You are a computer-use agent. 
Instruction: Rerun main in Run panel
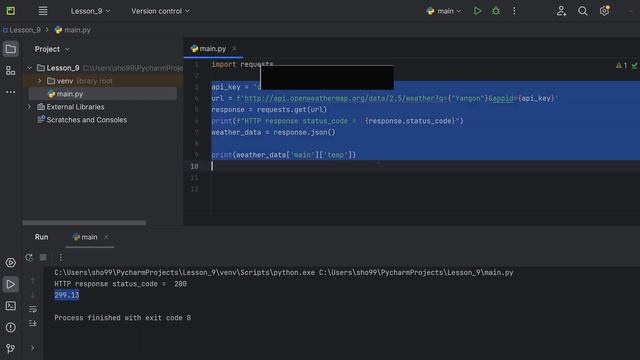[x=29, y=257]
